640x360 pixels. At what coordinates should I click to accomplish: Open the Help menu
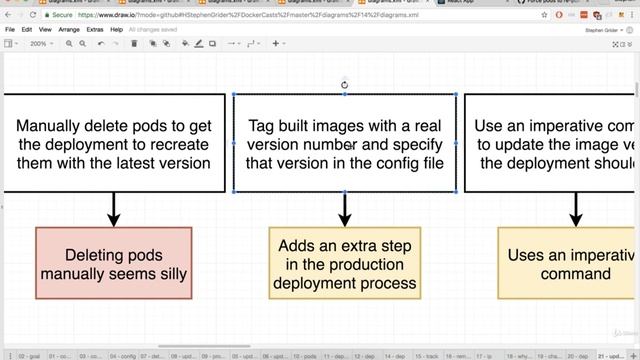tap(116, 29)
